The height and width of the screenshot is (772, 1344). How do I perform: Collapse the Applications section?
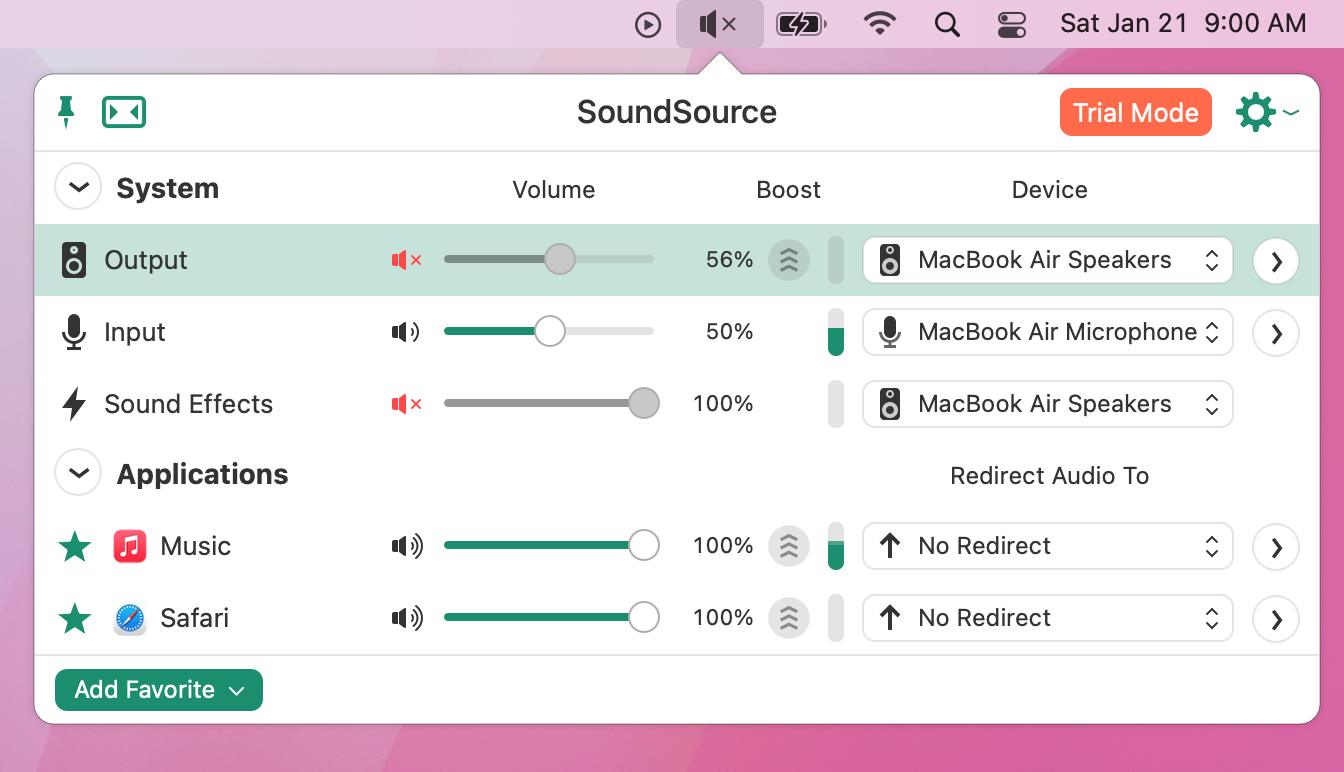(x=78, y=472)
